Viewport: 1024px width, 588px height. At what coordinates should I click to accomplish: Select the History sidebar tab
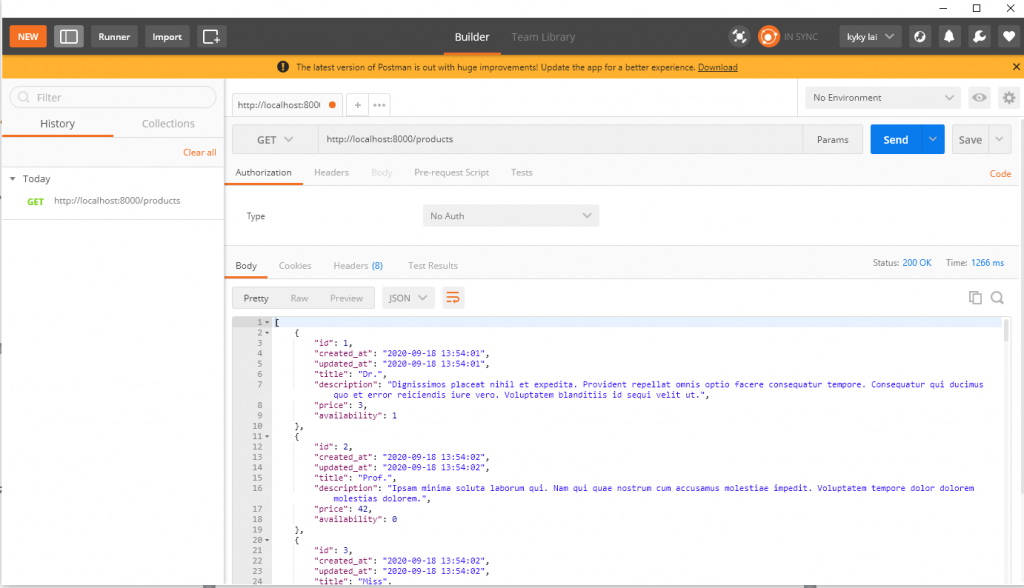57,123
